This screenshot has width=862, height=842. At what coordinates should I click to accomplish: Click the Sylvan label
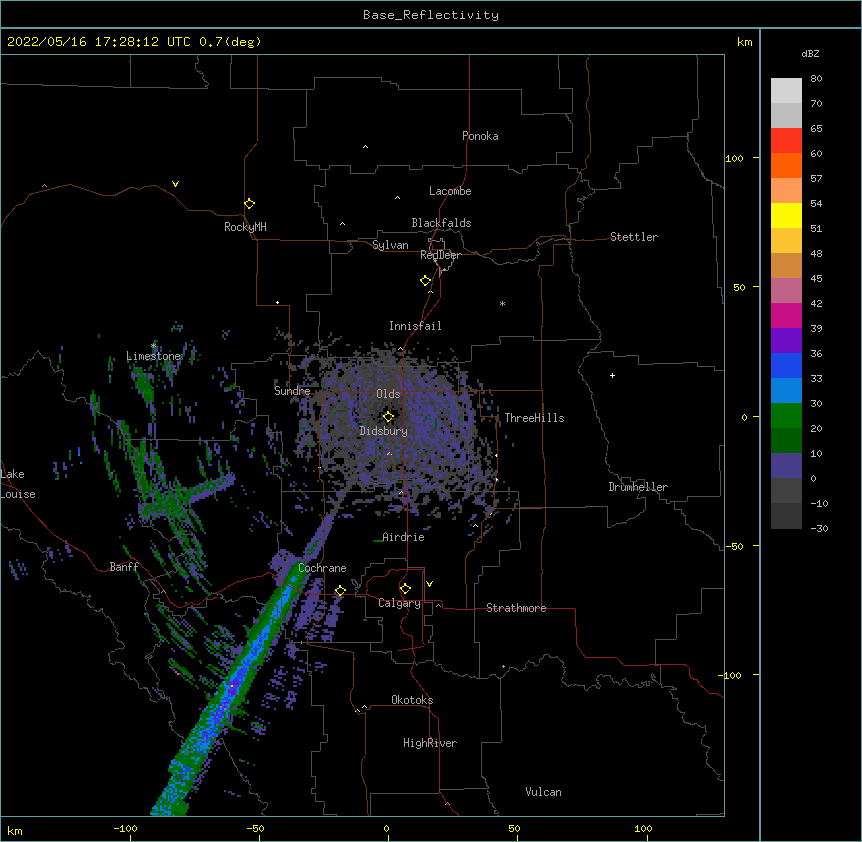[x=390, y=245]
